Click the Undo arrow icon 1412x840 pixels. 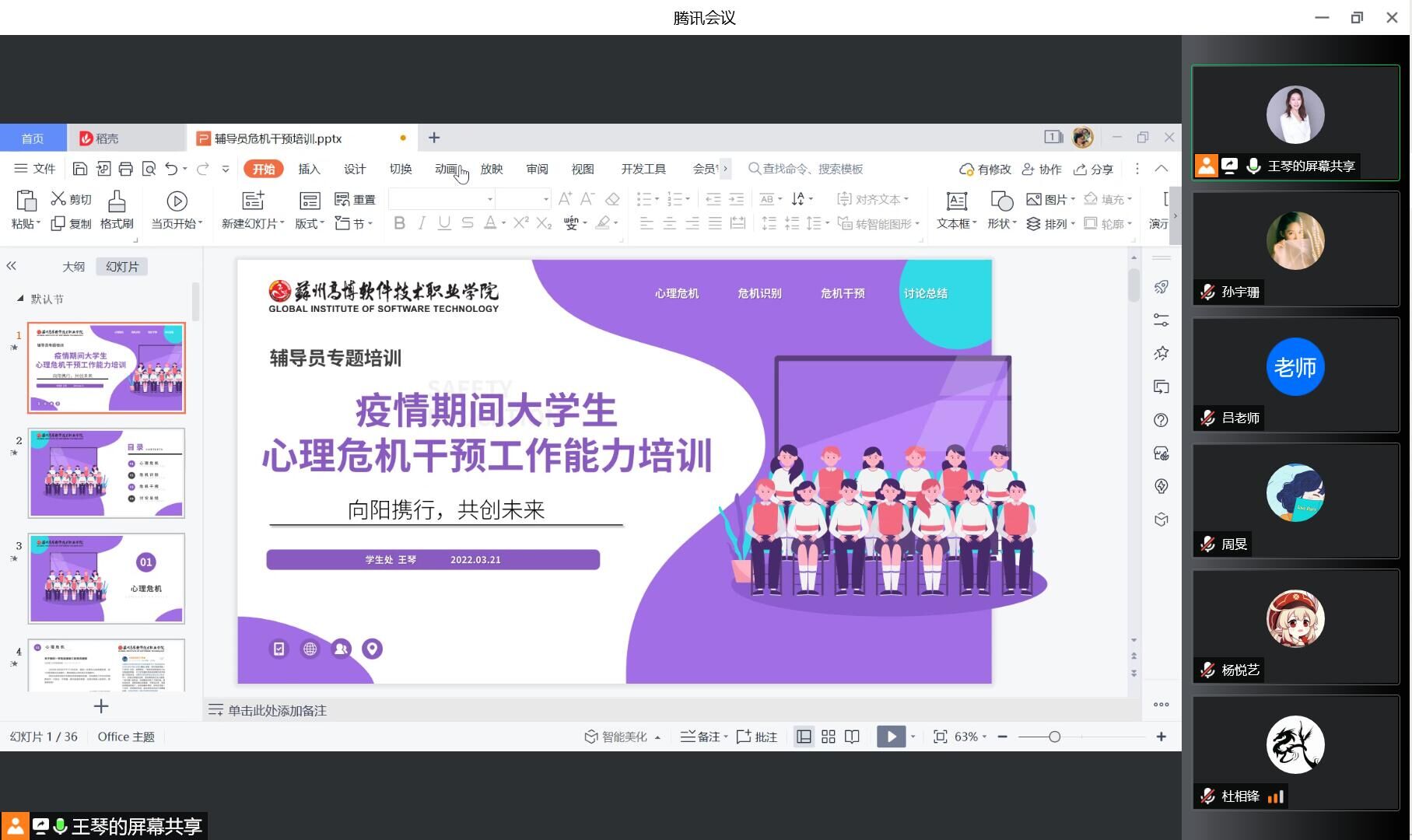pyautogui.click(x=171, y=169)
